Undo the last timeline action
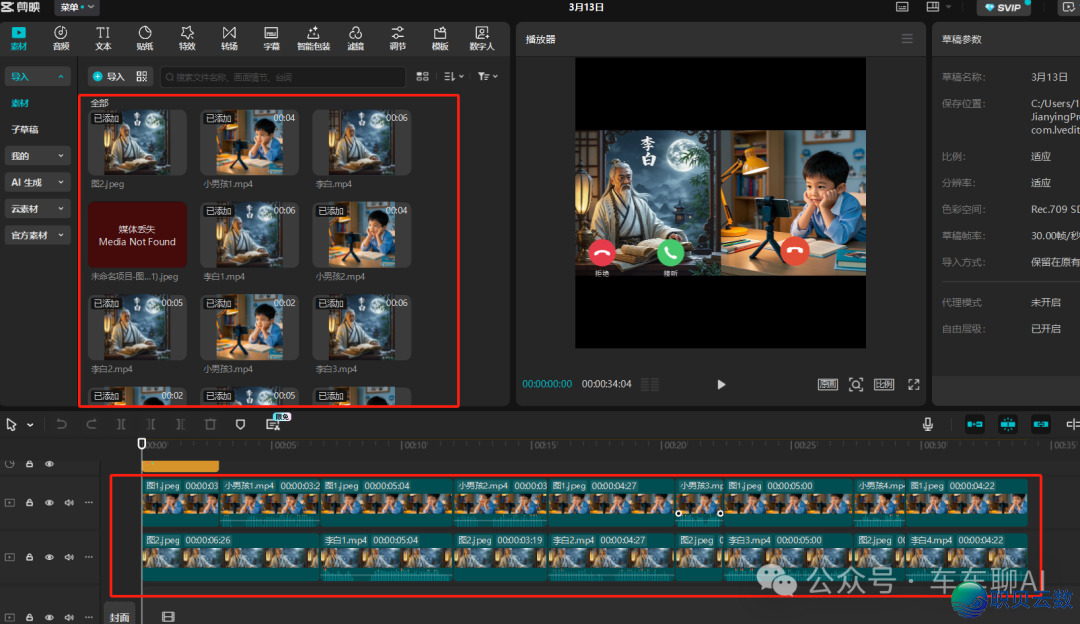 [x=61, y=424]
